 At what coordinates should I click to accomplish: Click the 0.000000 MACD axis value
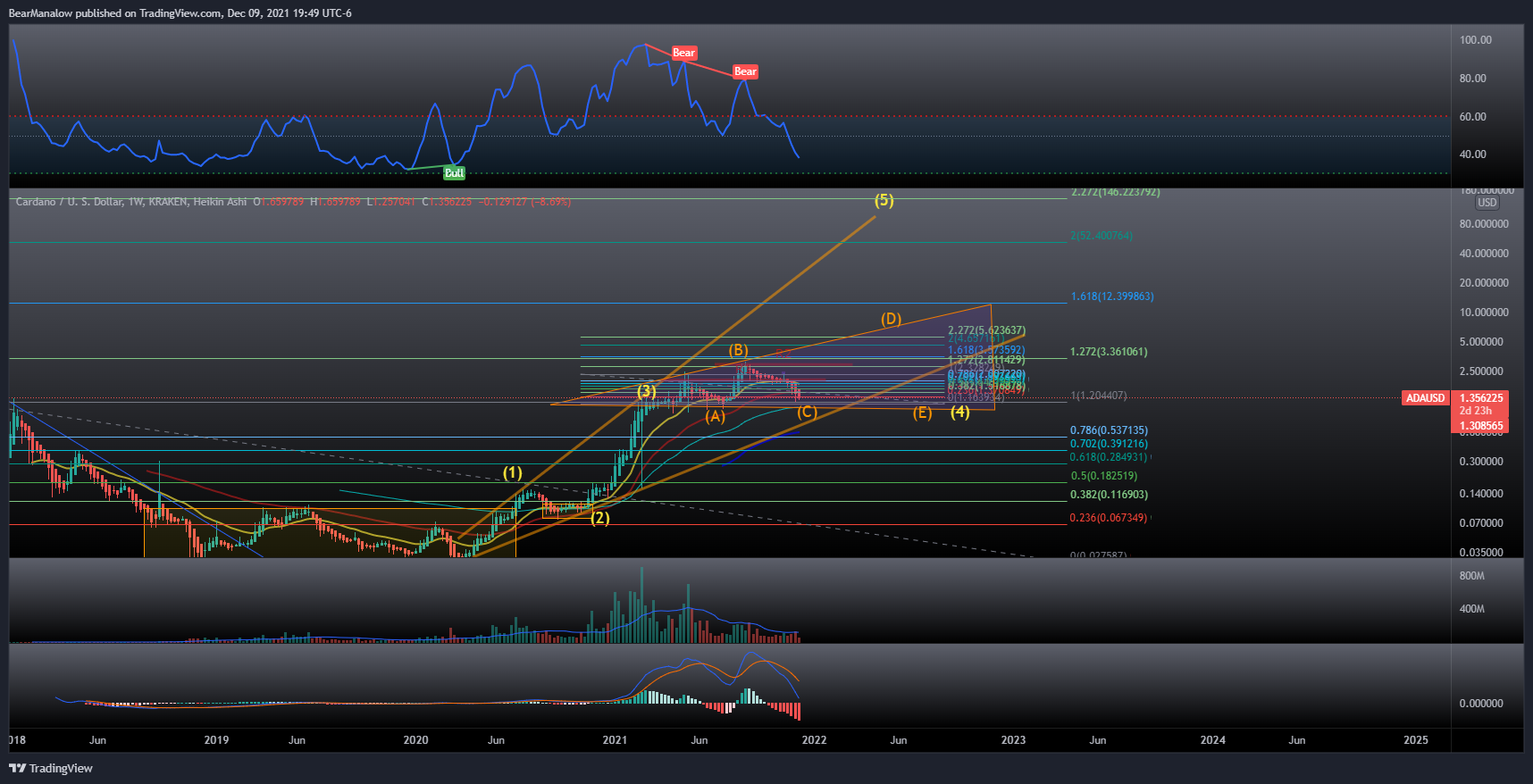coord(1481,704)
